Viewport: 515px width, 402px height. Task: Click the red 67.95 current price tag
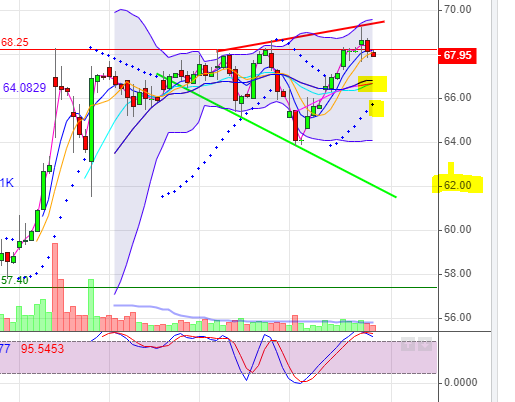coord(458,55)
